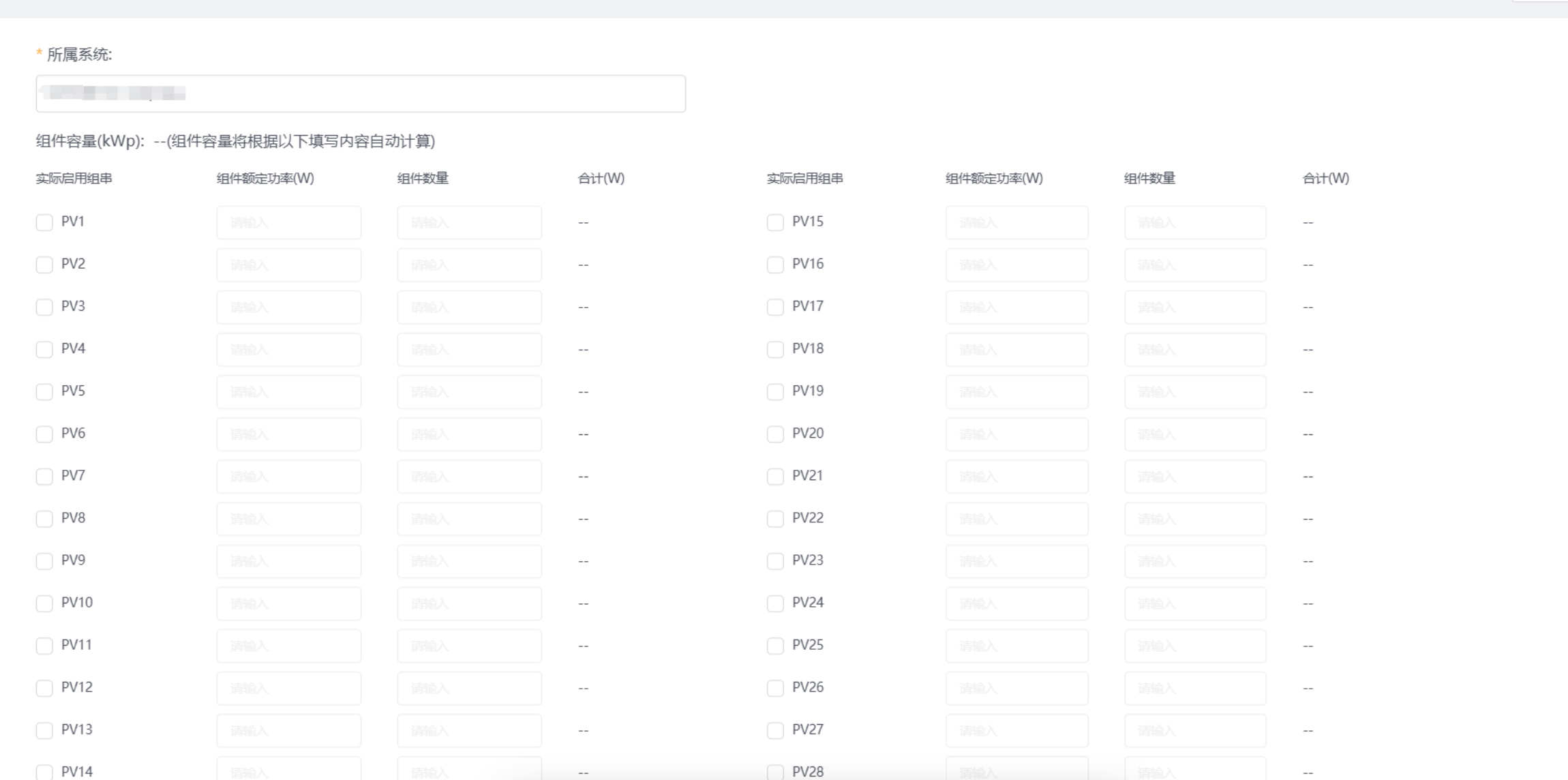This screenshot has width=1568, height=780.
Task: Focus PV22 module quantity field
Action: point(1195,519)
